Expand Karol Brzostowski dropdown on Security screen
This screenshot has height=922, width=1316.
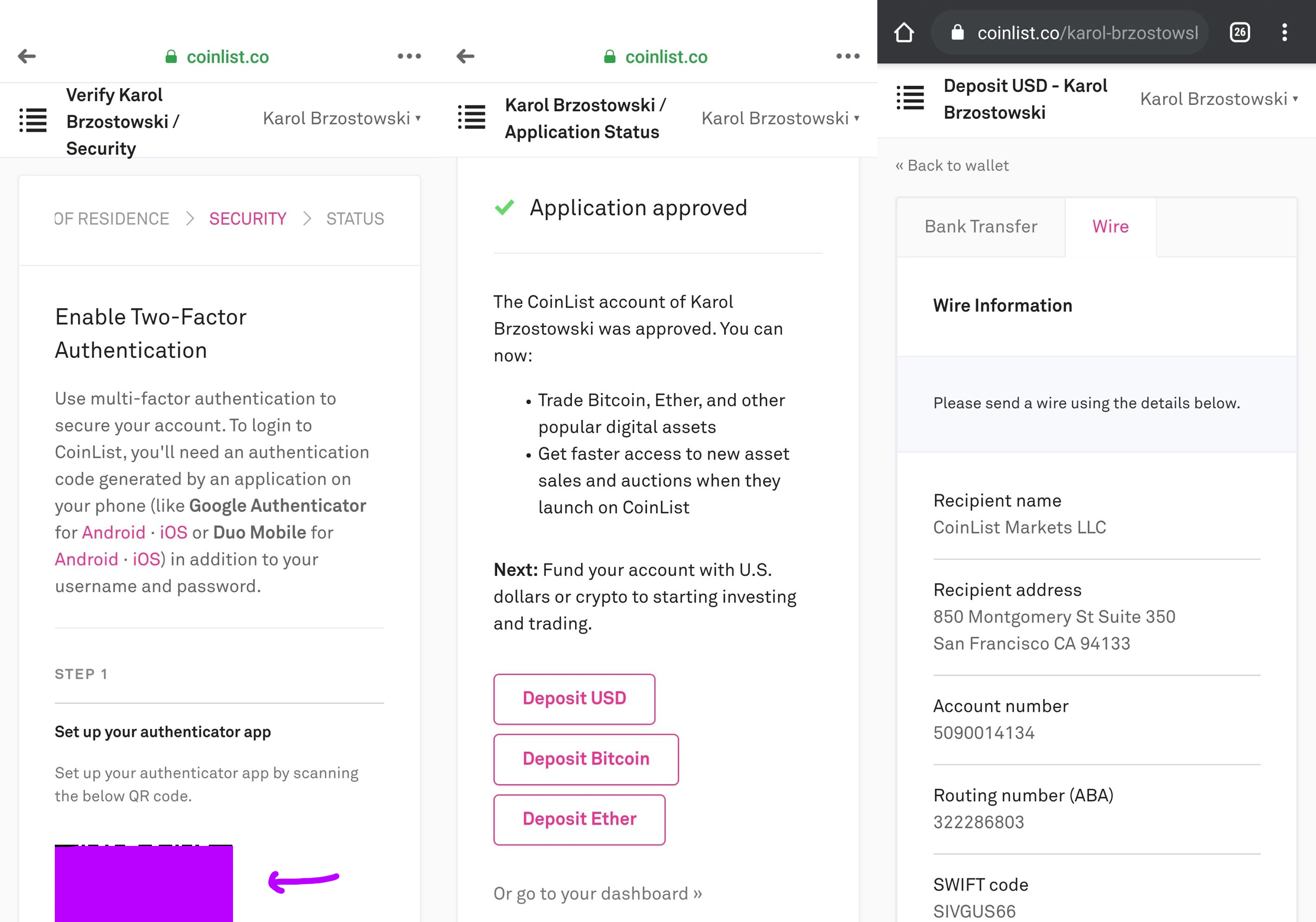point(342,118)
